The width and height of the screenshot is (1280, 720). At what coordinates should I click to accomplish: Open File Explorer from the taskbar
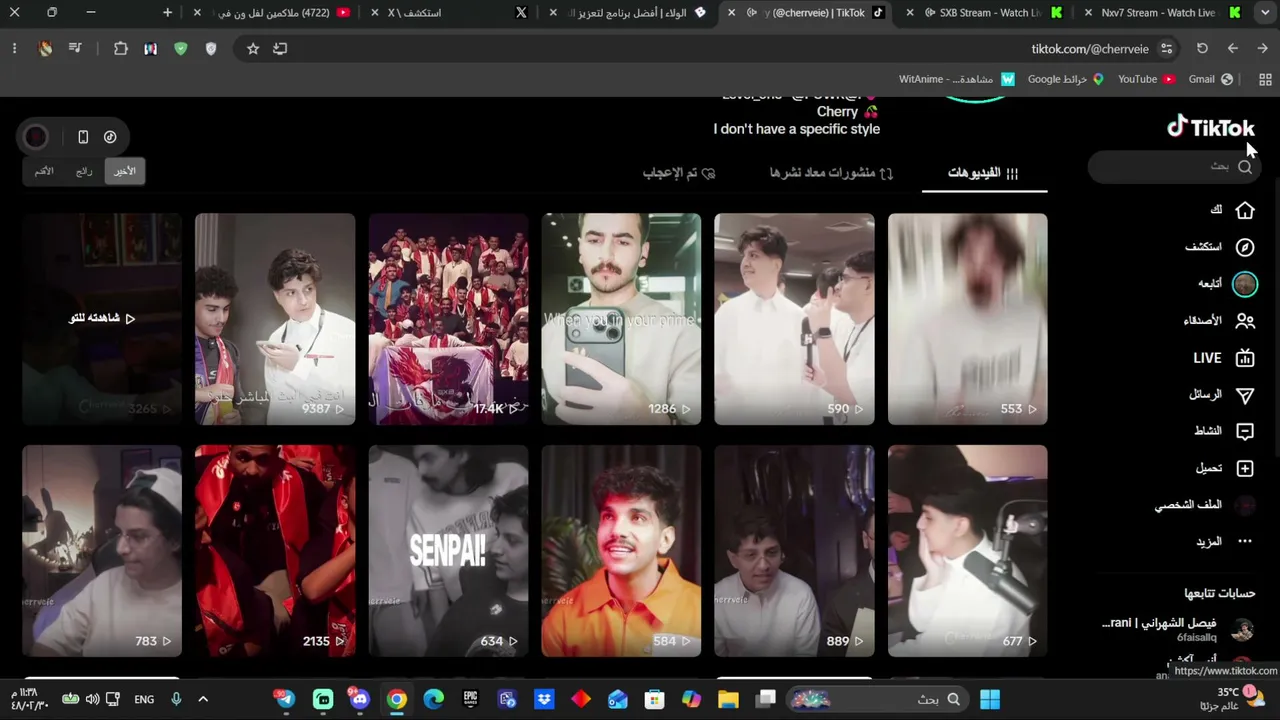click(728, 699)
